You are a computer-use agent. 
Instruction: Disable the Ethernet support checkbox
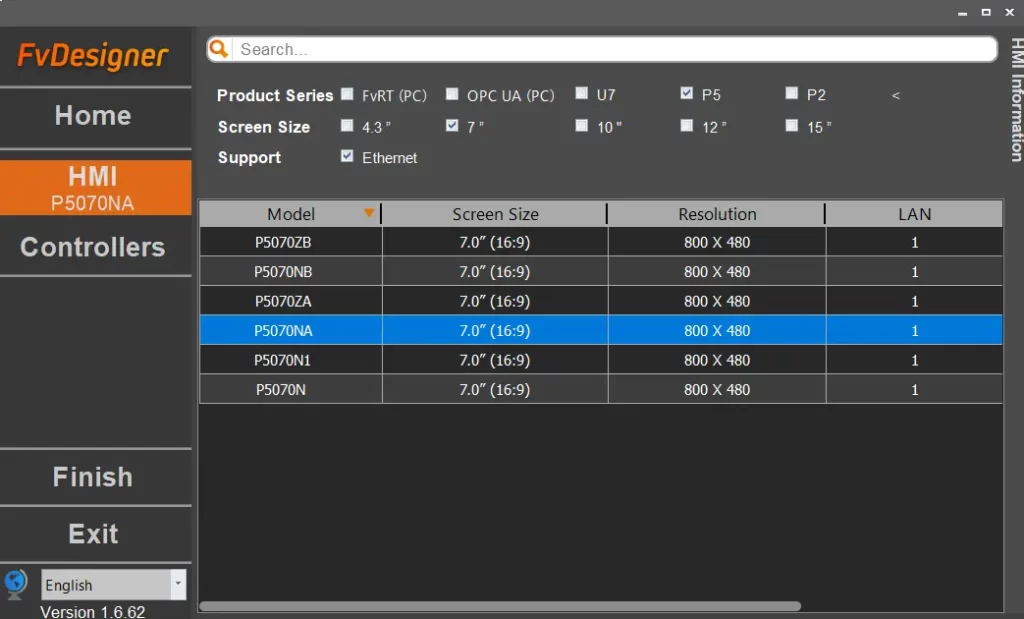(x=347, y=157)
